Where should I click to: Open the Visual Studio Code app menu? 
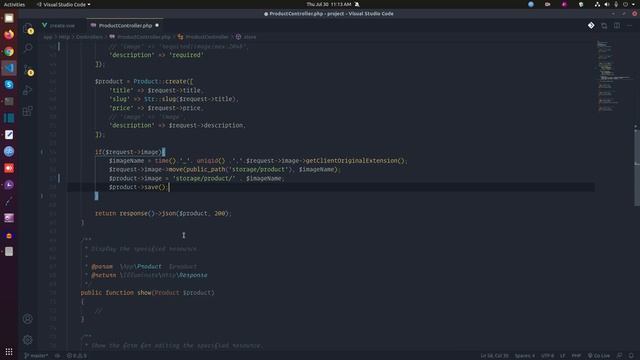coord(64,4)
